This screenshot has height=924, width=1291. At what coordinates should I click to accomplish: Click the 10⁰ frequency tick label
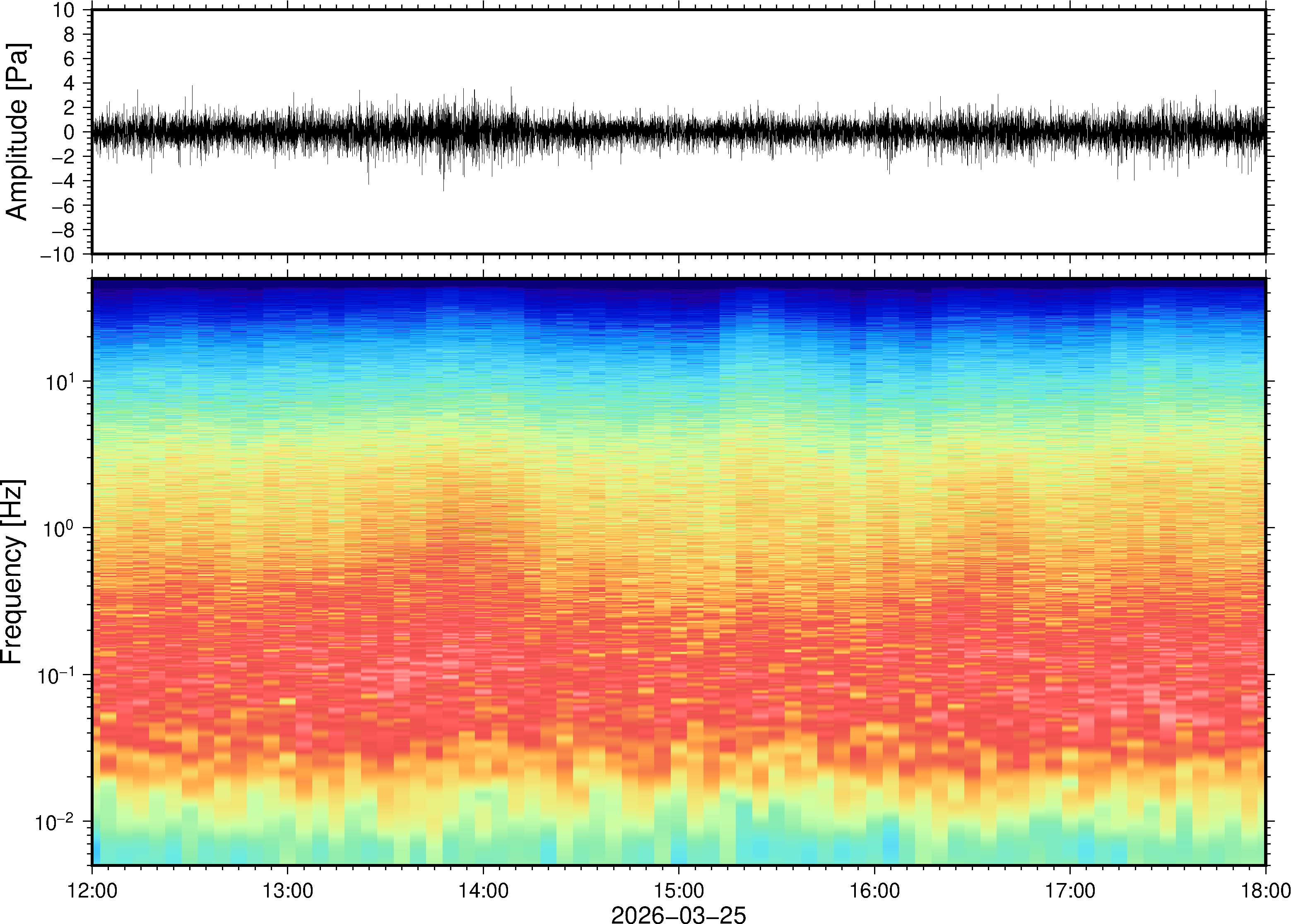tap(60, 529)
